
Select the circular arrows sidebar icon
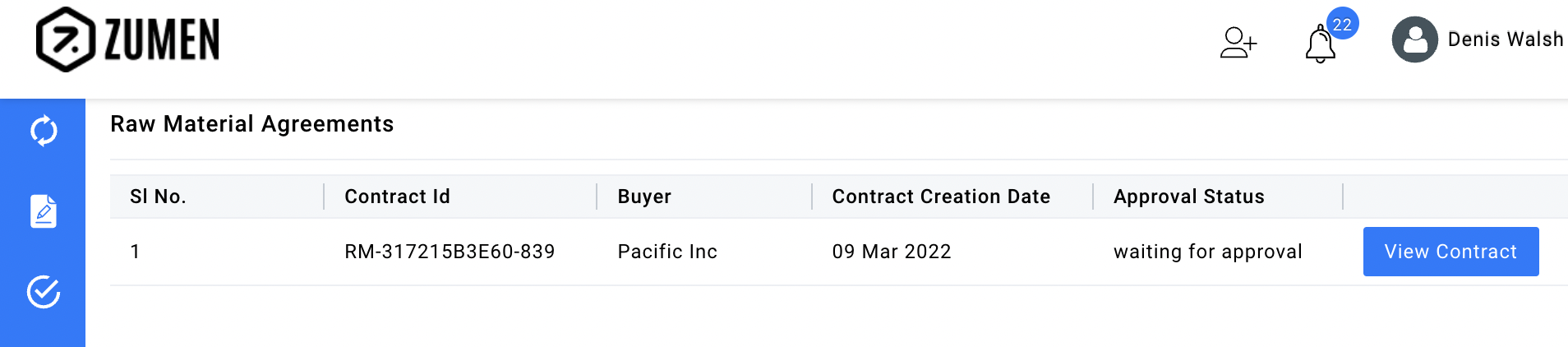pyautogui.click(x=44, y=131)
